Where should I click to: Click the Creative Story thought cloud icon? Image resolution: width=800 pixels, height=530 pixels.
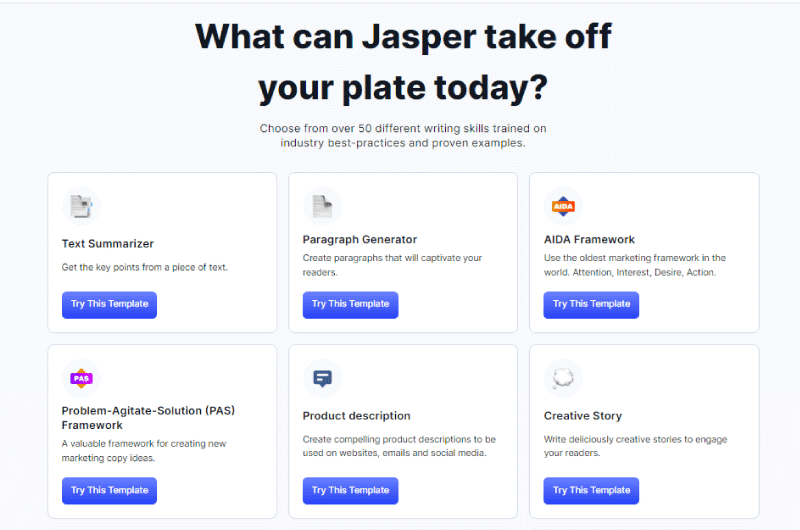click(563, 378)
